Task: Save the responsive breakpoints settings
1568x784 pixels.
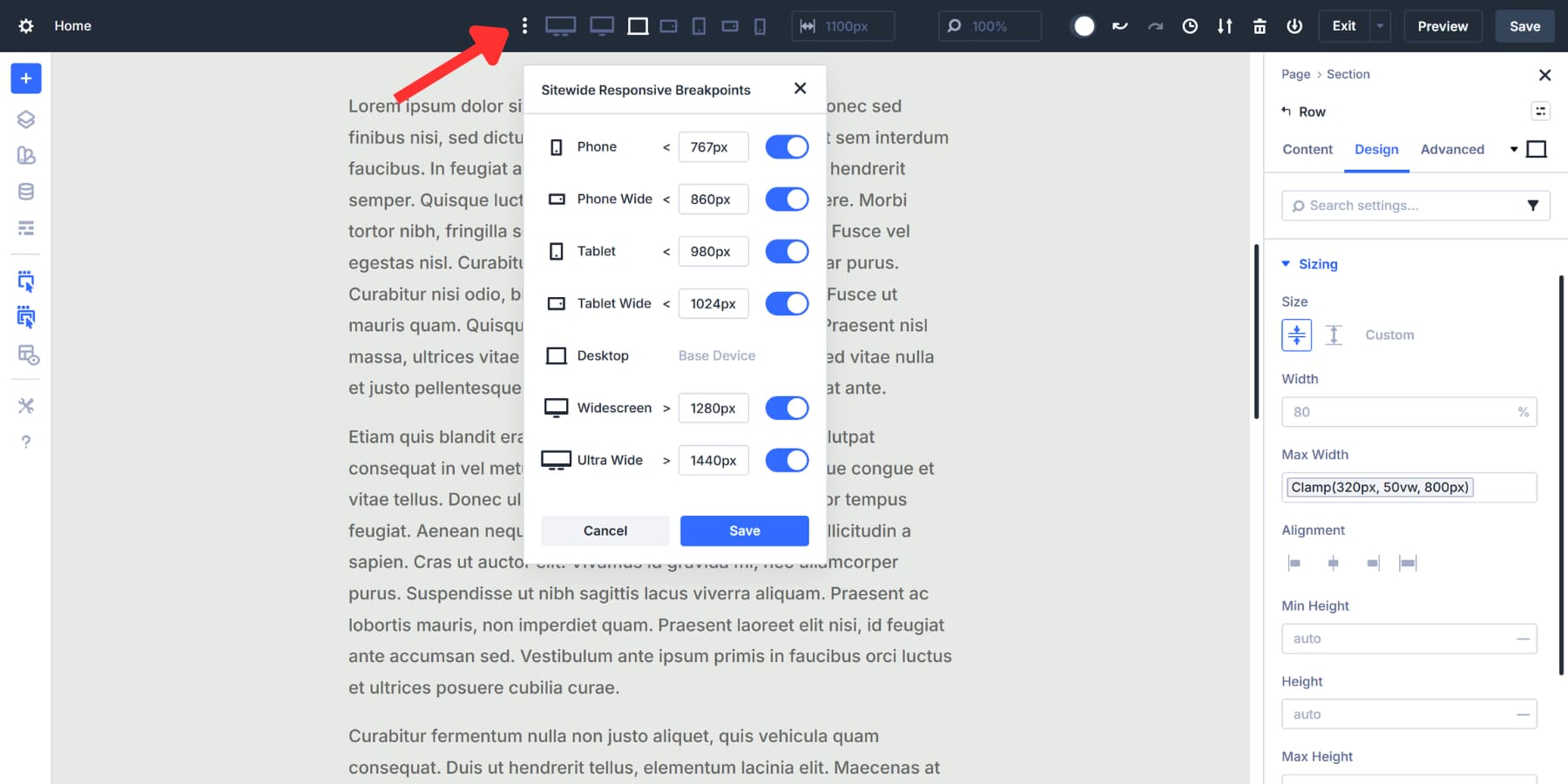Action: (x=744, y=531)
